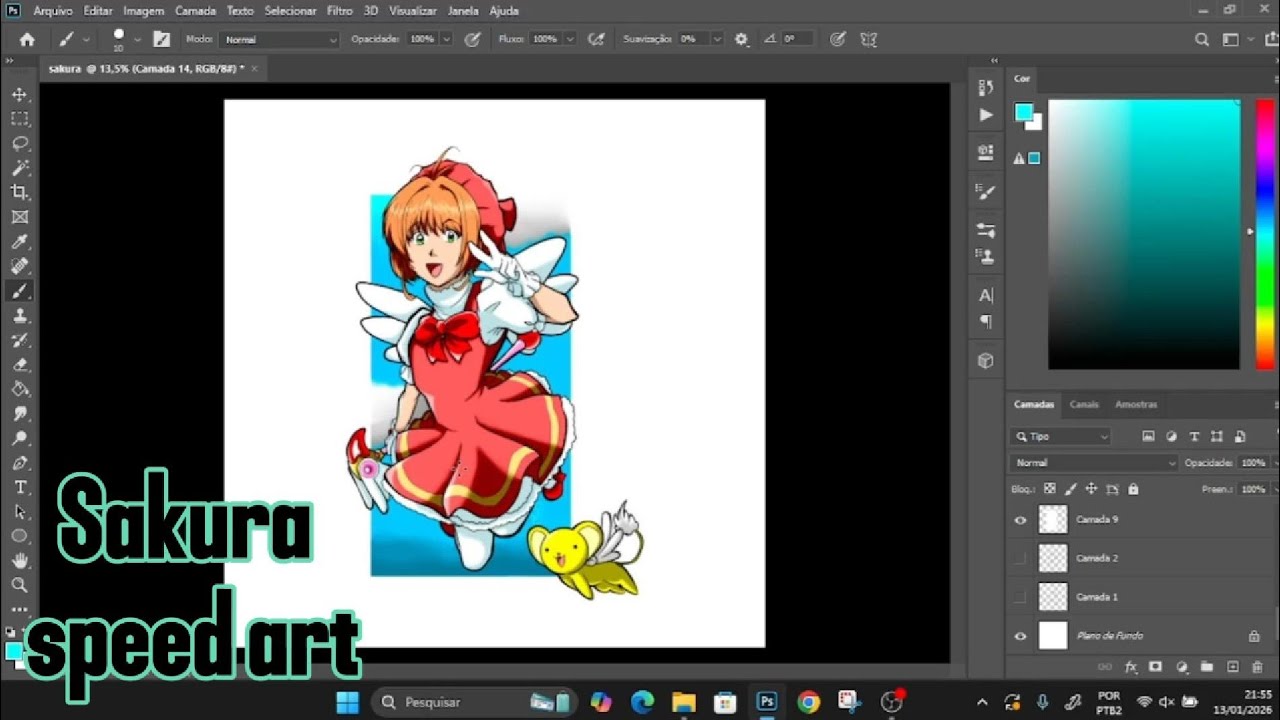Click the rainbow hue slider strip
Viewport: 1280px width, 720px height.
1265,234
